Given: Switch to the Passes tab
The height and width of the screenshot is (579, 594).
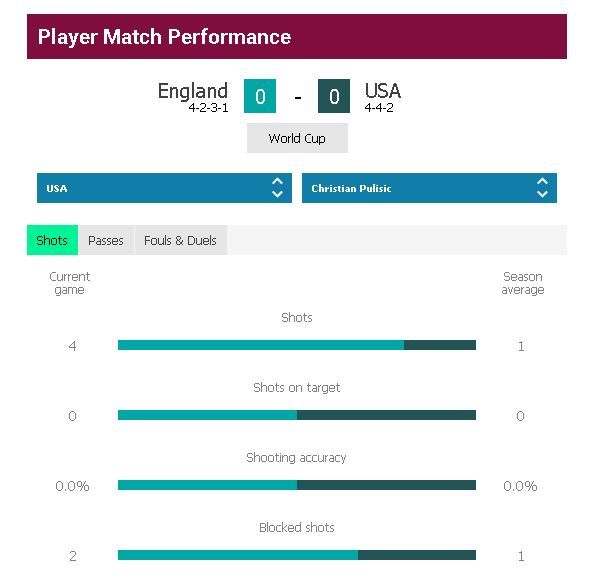Looking at the screenshot, I should 106,240.
